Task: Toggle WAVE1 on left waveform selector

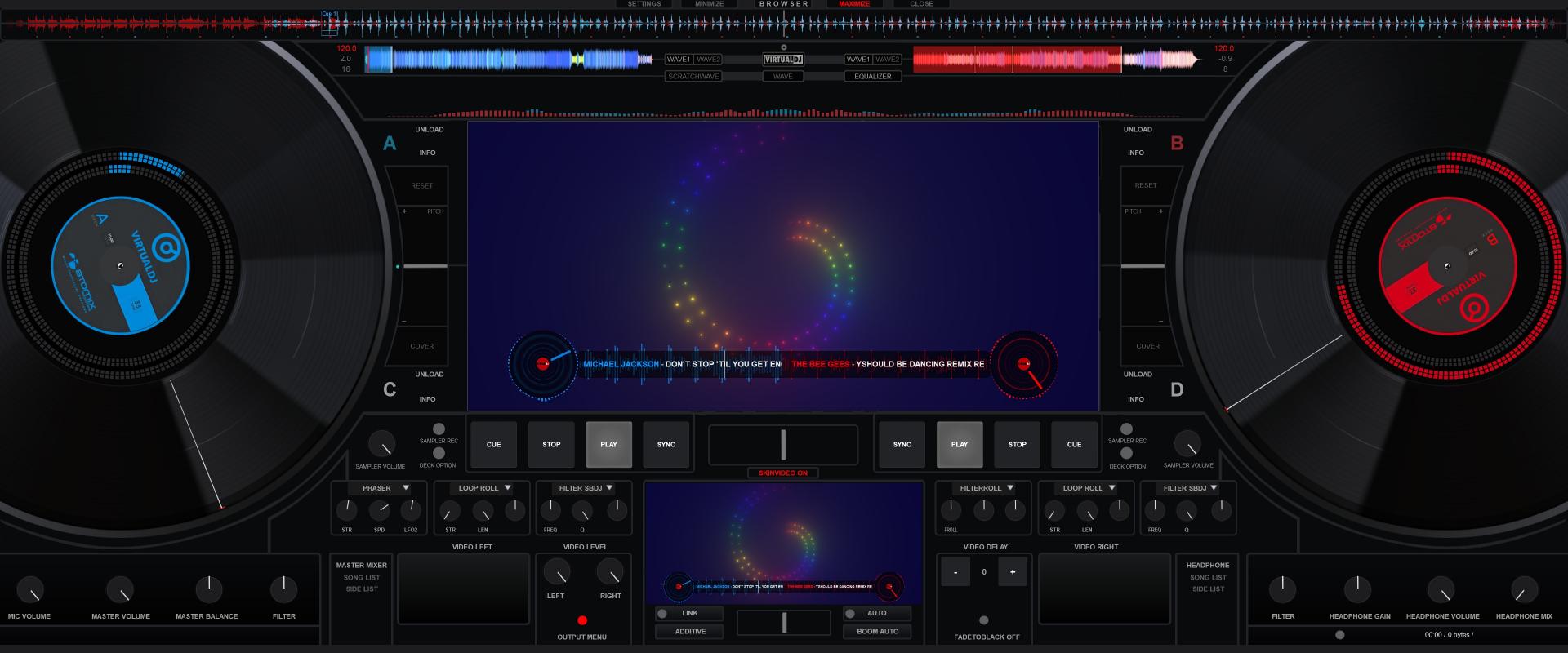Action: [x=679, y=60]
